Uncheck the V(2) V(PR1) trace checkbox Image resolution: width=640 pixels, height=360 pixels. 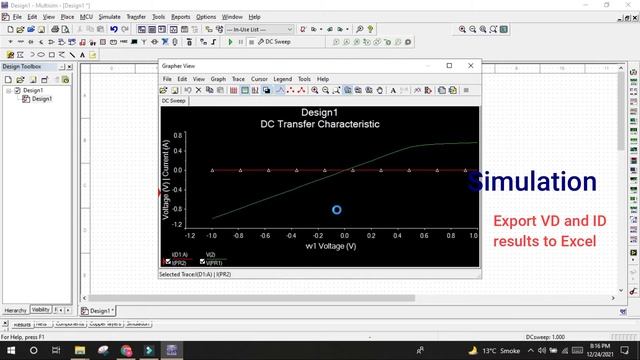tap(202, 262)
